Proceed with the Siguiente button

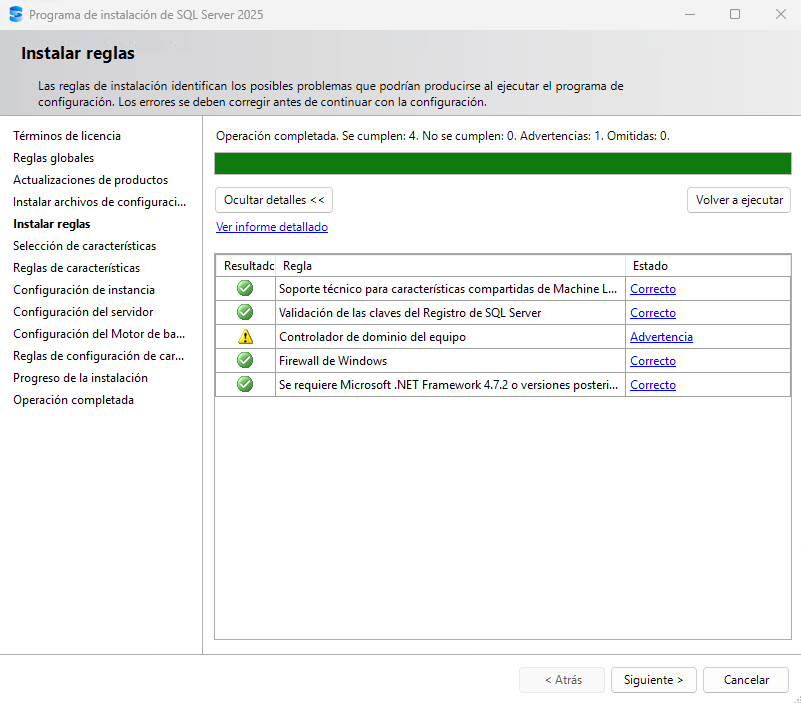click(x=653, y=680)
